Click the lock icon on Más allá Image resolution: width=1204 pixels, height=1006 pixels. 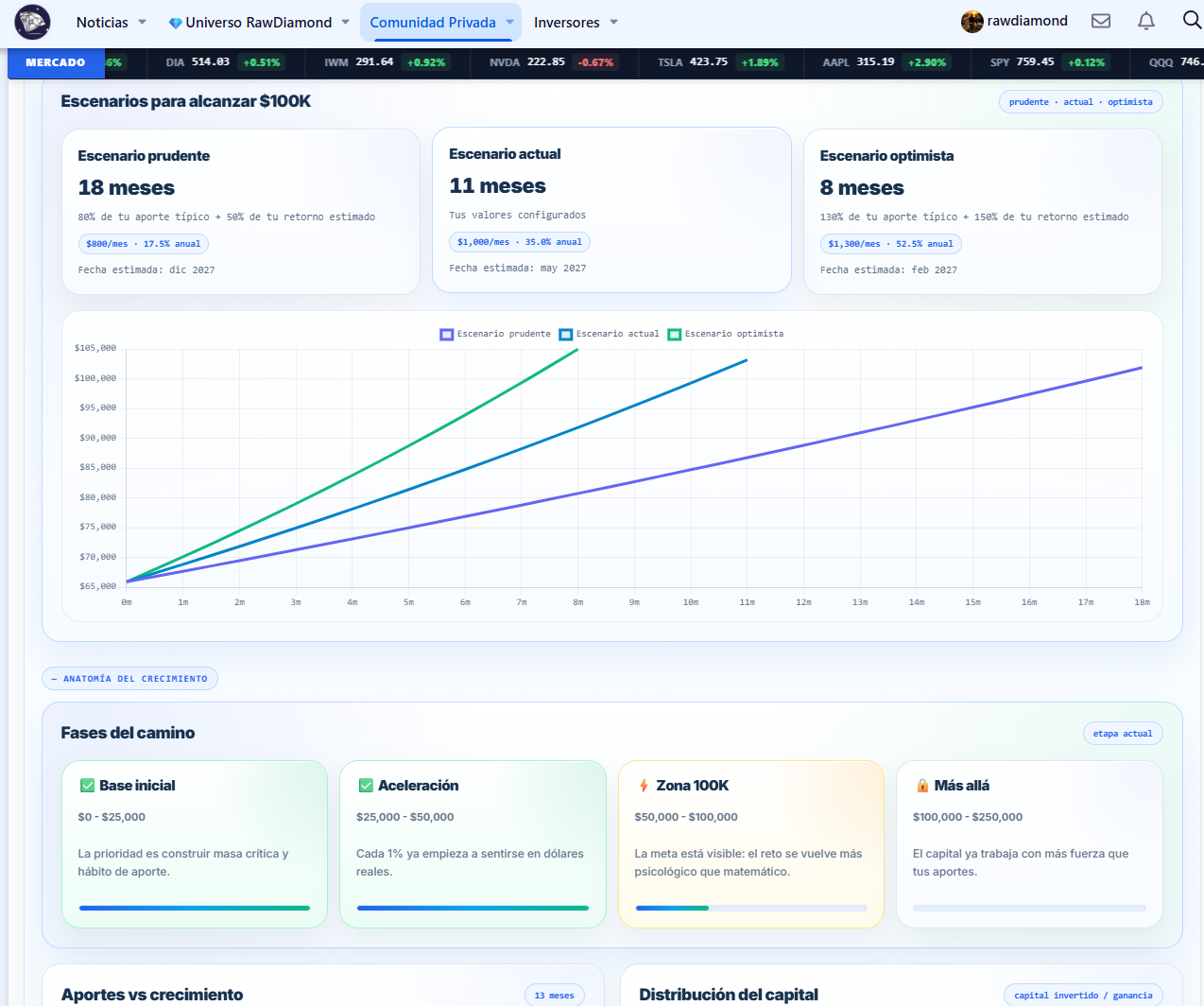pos(922,786)
